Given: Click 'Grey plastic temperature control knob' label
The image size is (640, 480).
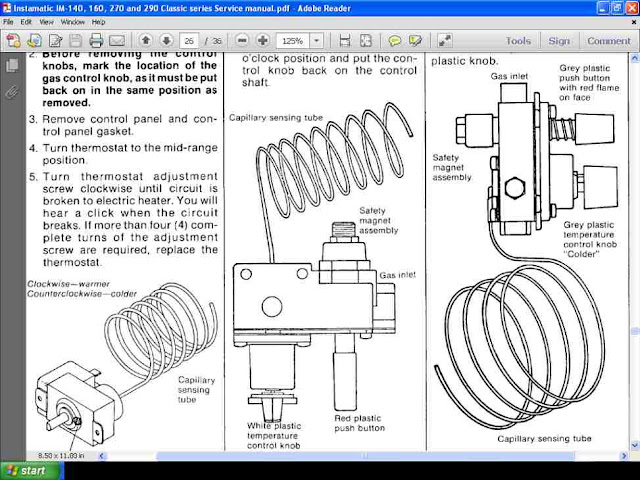Looking at the screenshot, I should (590, 240).
